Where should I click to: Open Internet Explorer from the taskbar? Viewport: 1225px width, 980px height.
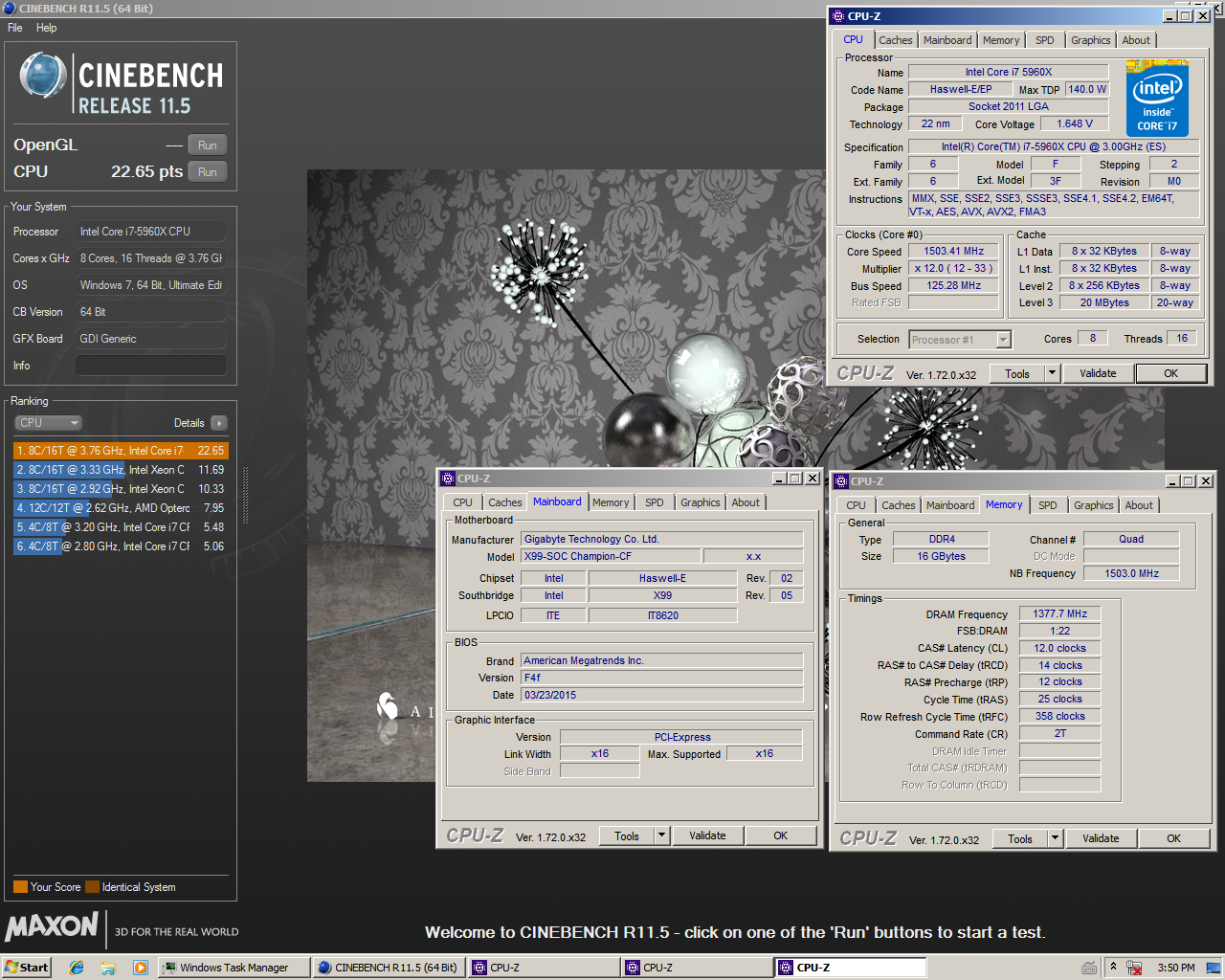[77, 968]
